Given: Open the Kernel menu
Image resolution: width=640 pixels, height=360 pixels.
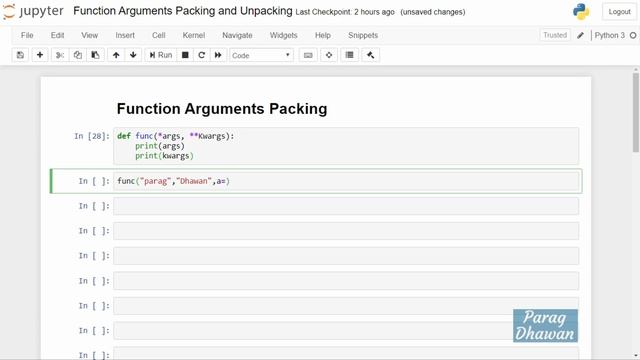Looking at the screenshot, I should [193, 36].
